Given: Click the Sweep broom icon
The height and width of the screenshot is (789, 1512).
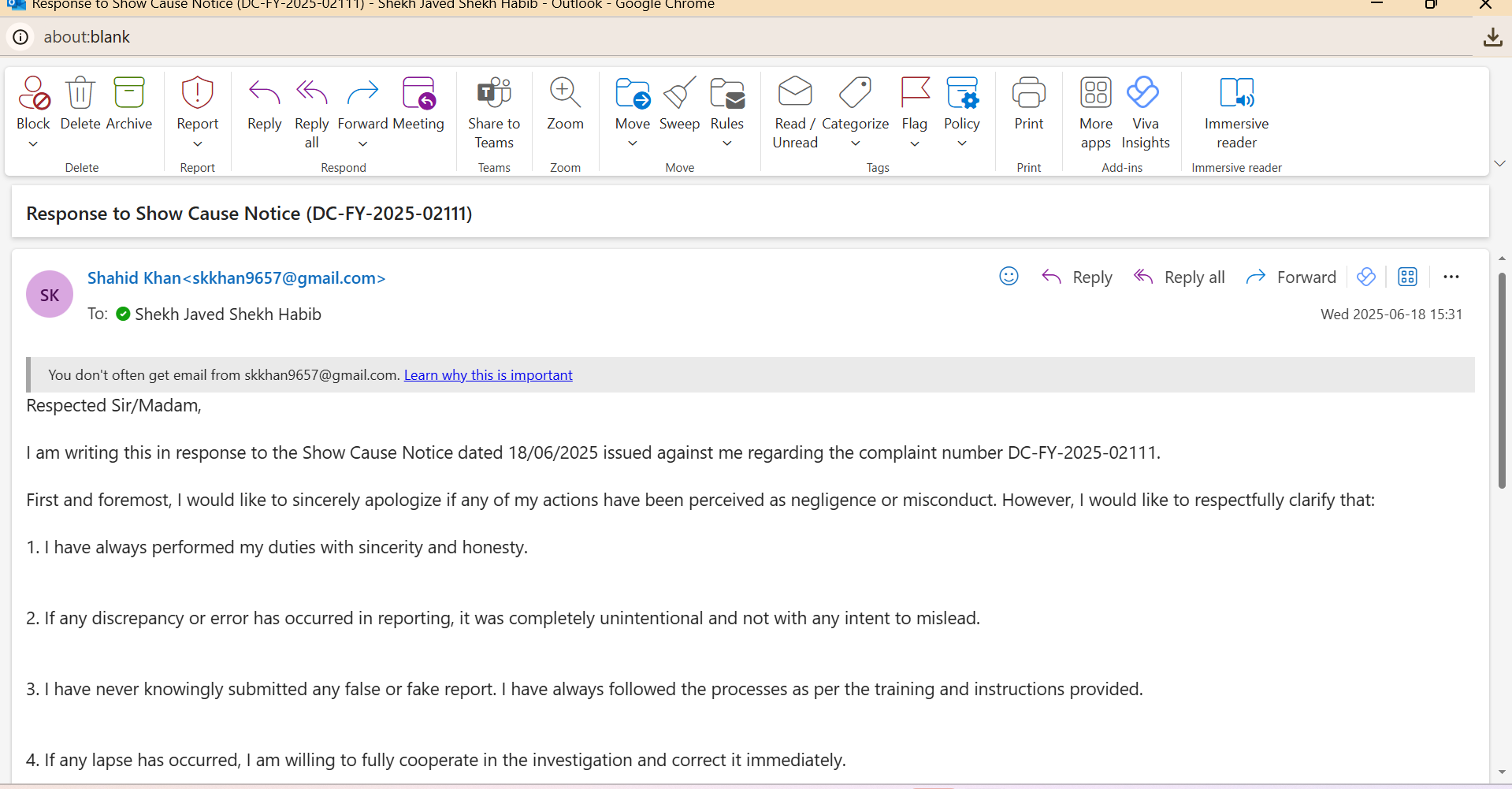Looking at the screenshot, I should [679, 94].
